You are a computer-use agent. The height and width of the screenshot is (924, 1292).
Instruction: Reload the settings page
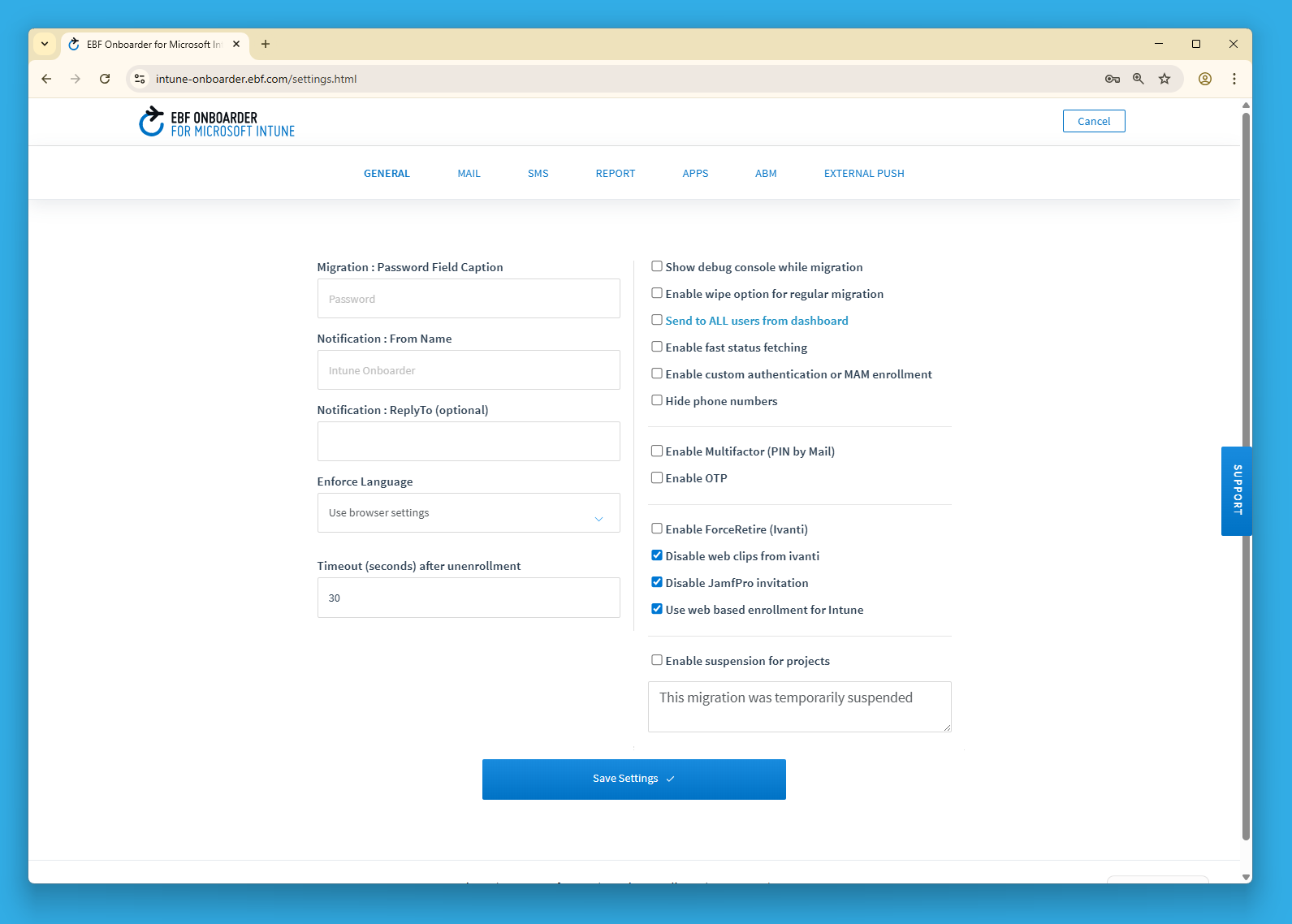click(x=105, y=79)
